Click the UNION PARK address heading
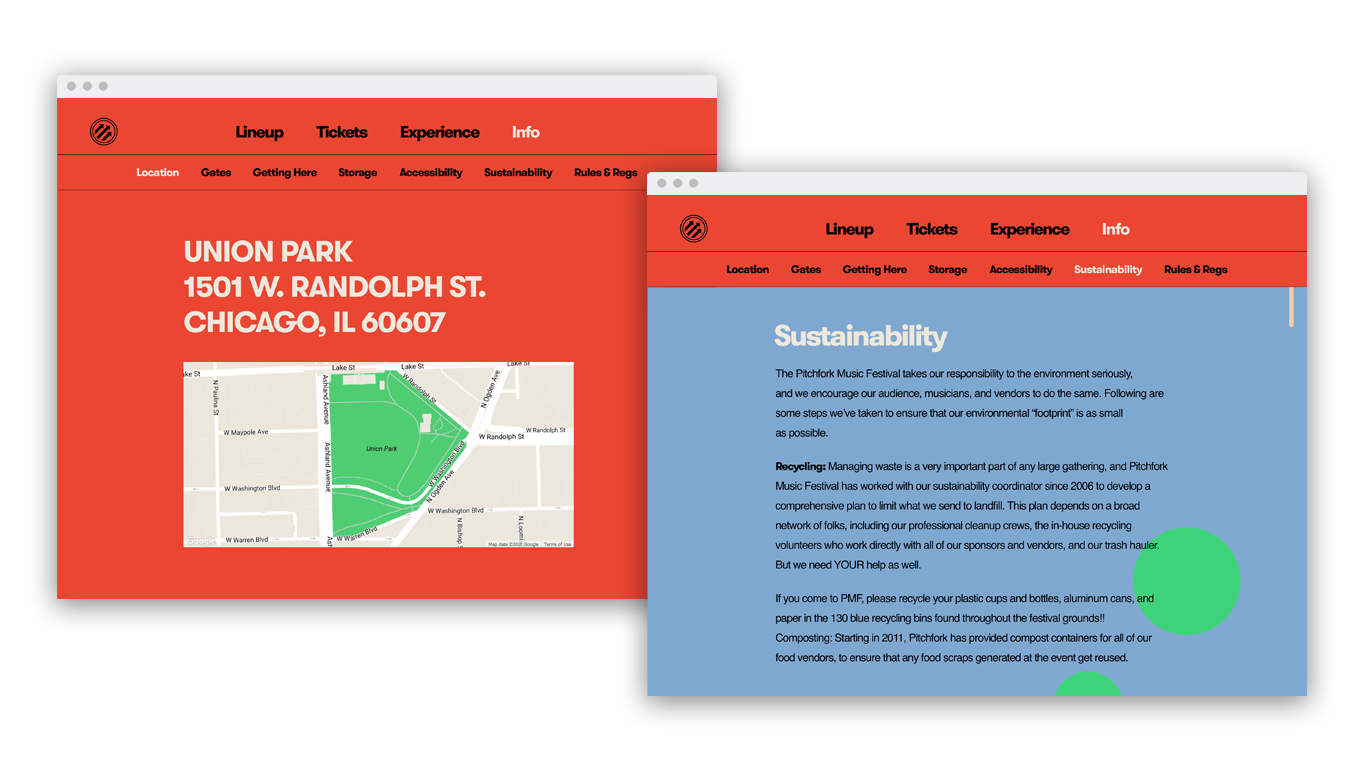The image size is (1366, 768). 268,251
